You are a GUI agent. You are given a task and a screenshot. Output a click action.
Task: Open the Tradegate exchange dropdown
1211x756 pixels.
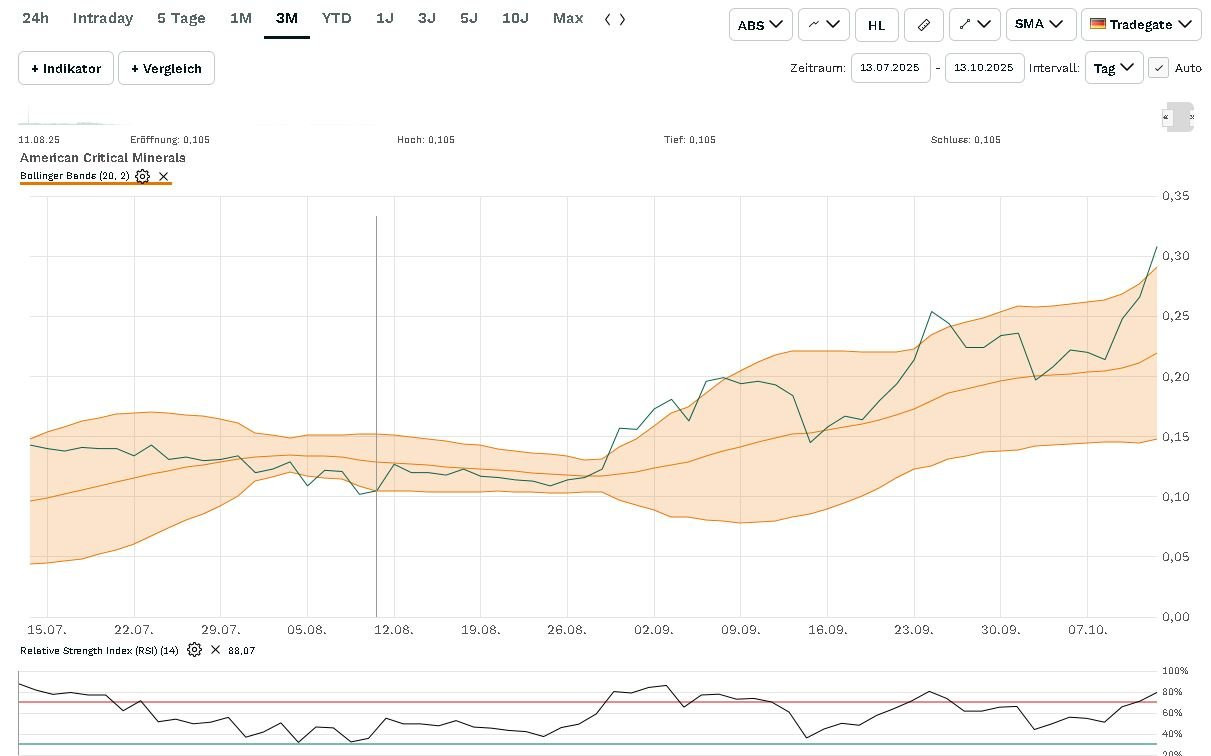tap(1141, 25)
